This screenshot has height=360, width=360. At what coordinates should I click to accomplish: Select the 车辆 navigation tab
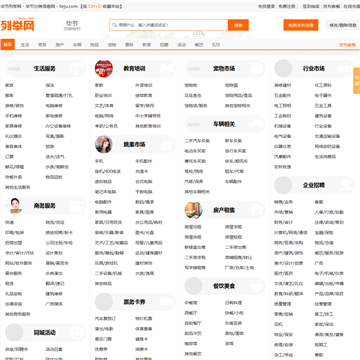[x=77, y=45]
